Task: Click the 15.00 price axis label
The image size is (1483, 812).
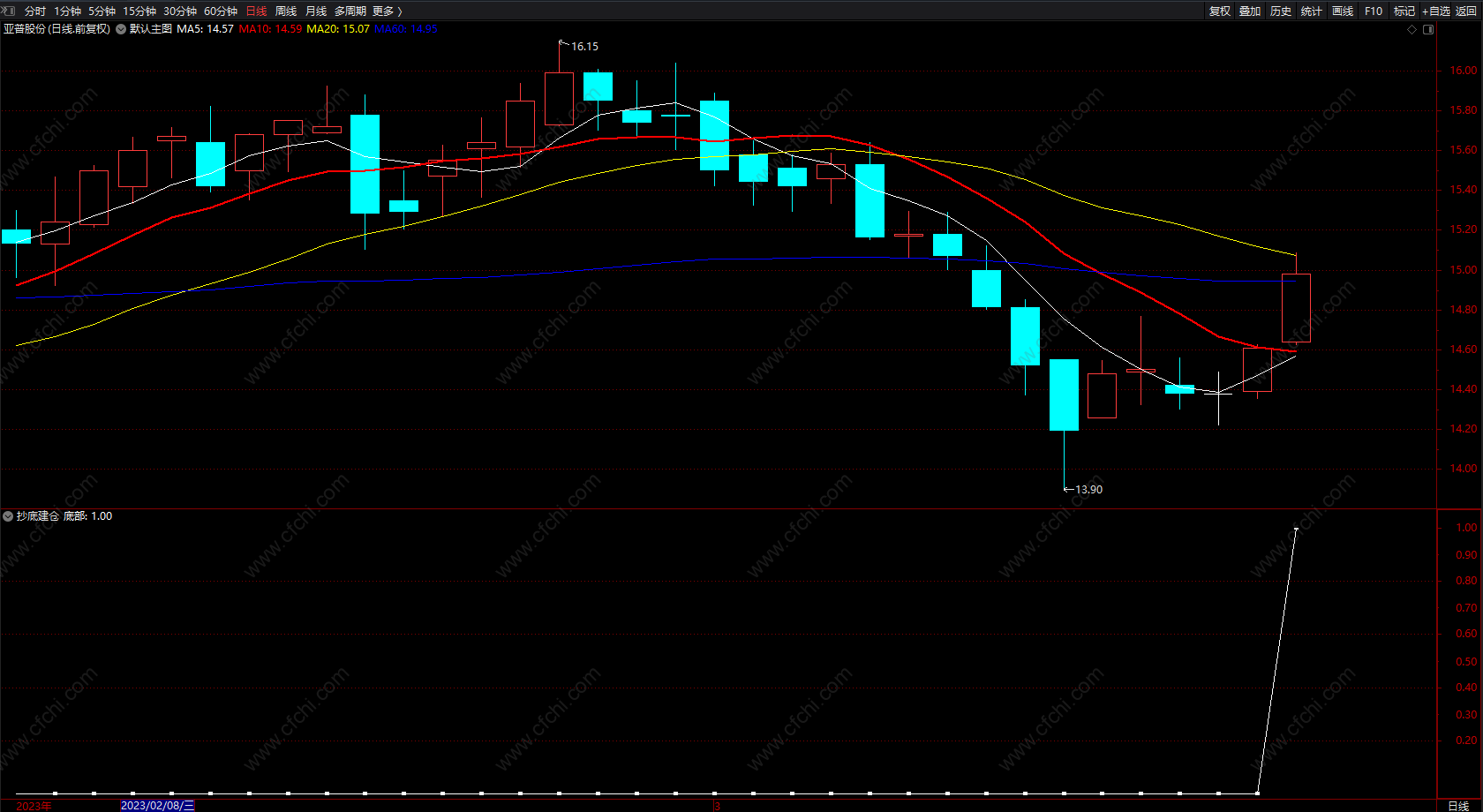Action: pyautogui.click(x=1463, y=270)
